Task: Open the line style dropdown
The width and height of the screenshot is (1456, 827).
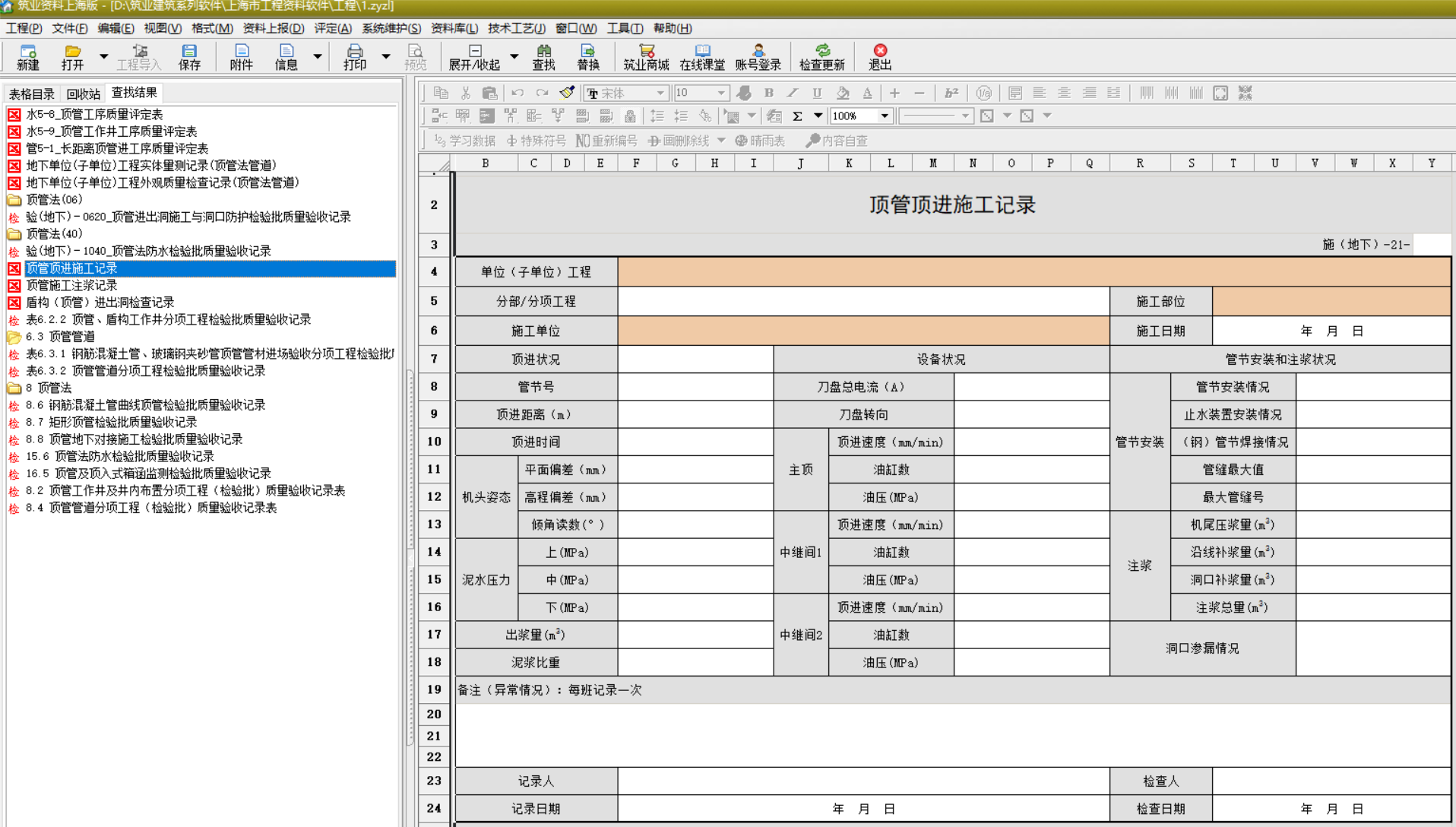Action: click(x=965, y=116)
